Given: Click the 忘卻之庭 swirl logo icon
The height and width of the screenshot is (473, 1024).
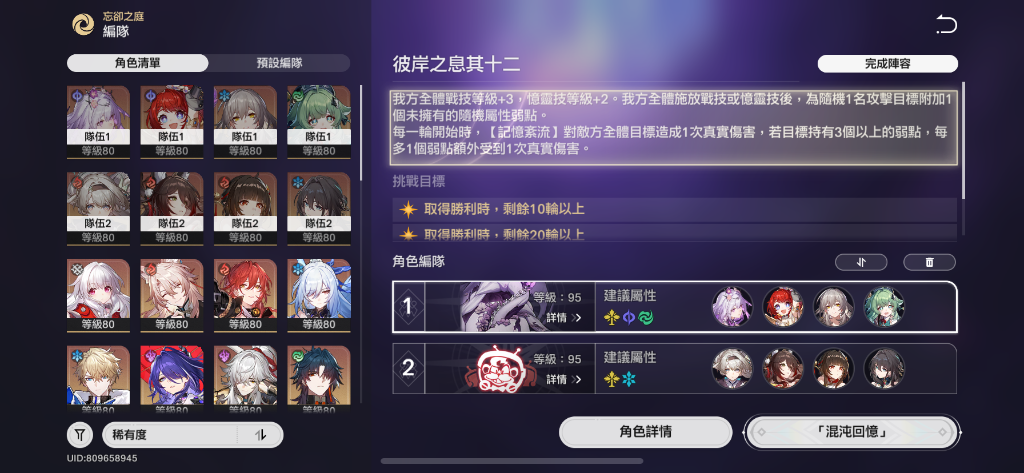Looking at the screenshot, I should click(x=83, y=25).
